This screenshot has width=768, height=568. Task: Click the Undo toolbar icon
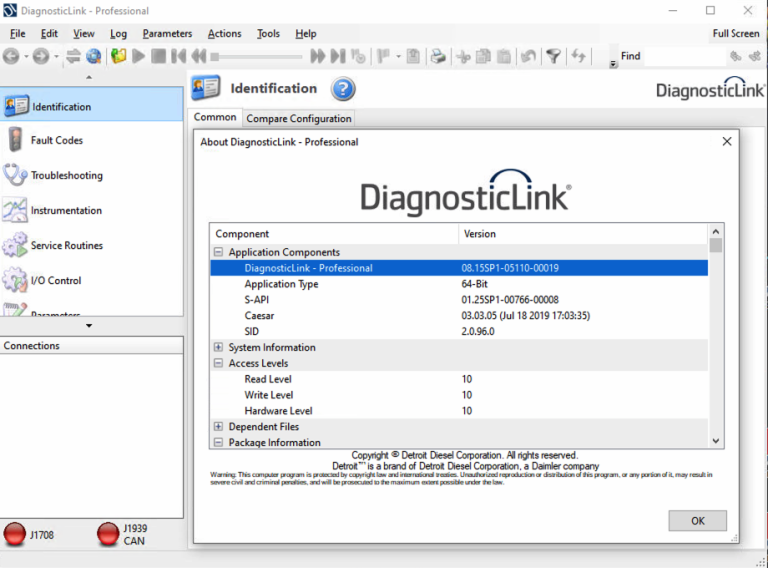pyautogui.click(x=528, y=56)
